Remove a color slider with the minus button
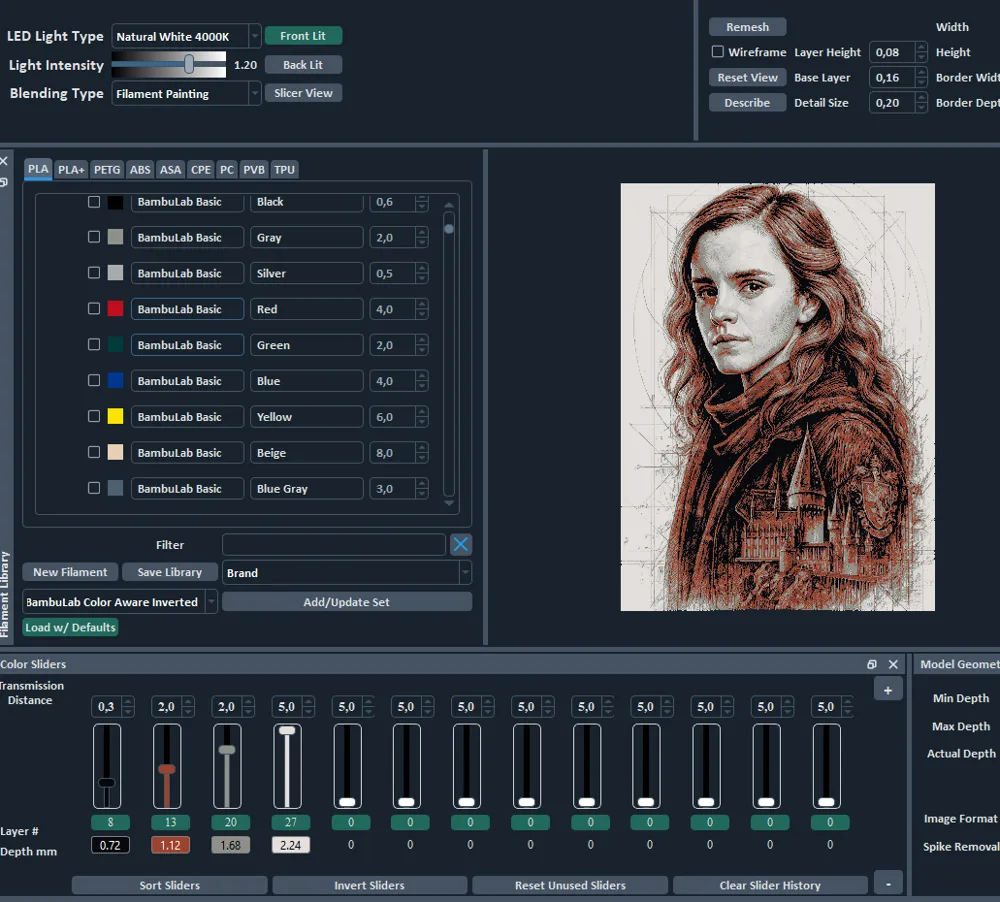The image size is (1000, 902). [x=888, y=884]
